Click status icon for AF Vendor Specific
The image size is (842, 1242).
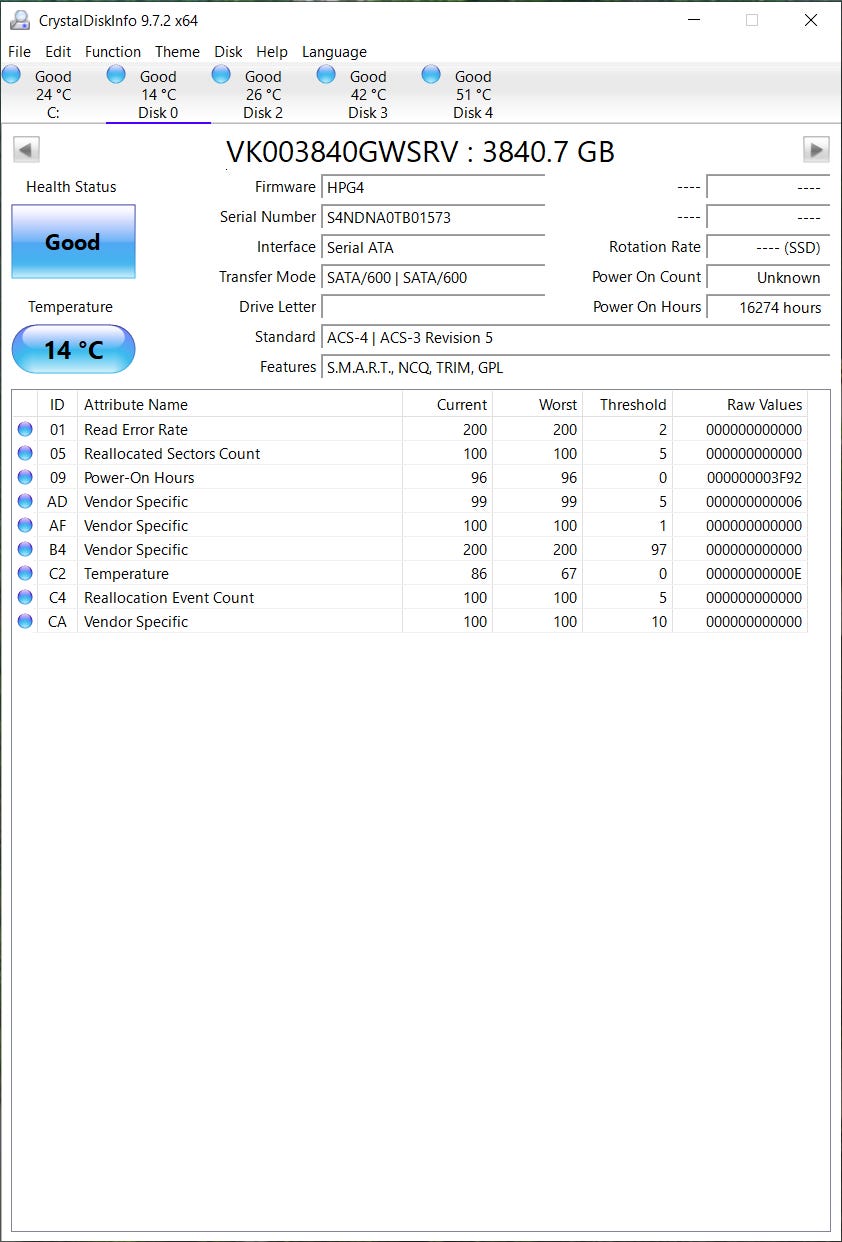pos(25,526)
